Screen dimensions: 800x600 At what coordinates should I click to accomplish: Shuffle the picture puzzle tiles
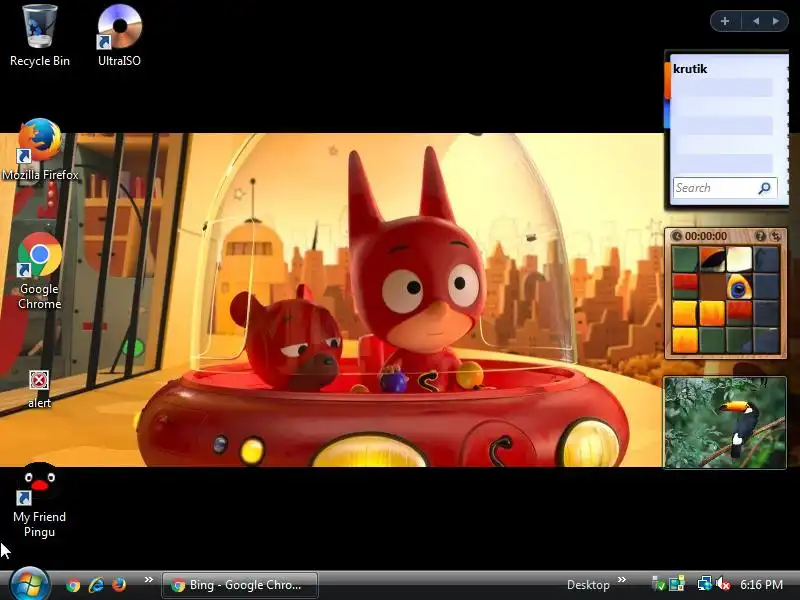click(775, 236)
